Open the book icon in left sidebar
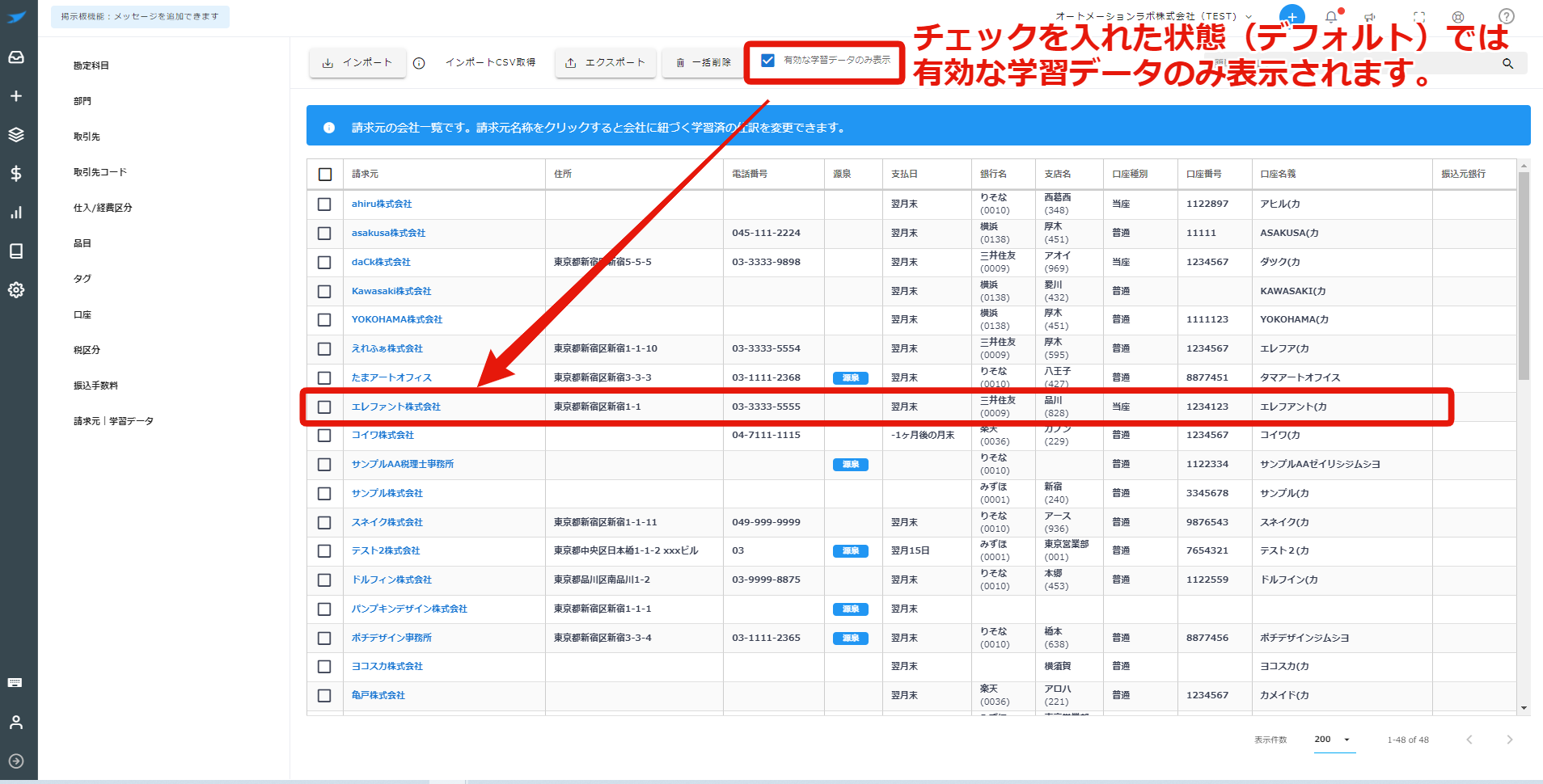 click(x=16, y=251)
